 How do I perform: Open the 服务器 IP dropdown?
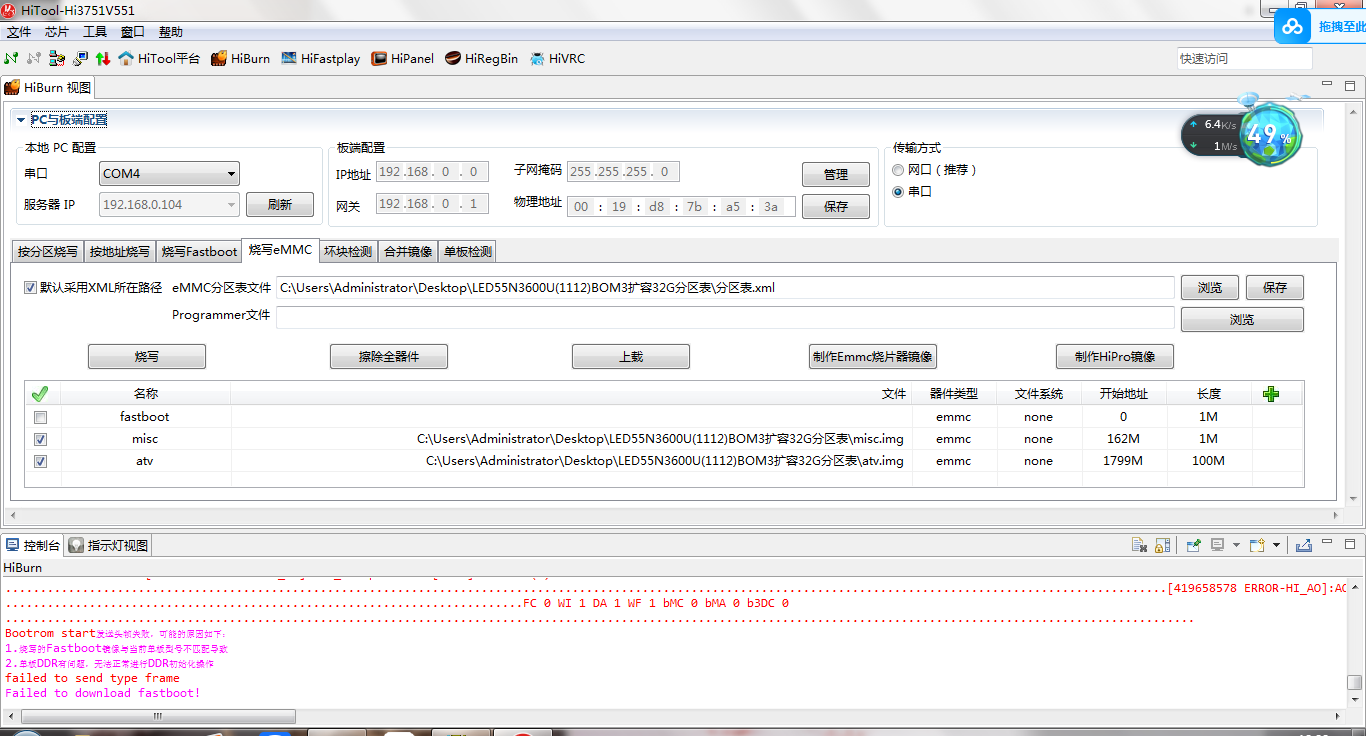[170, 205]
